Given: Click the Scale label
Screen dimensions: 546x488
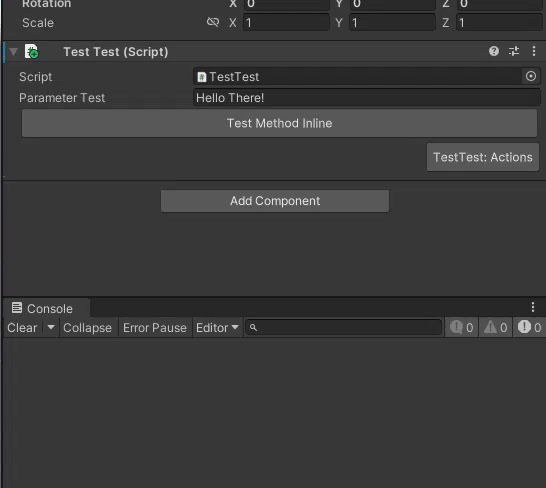Looking at the screenshot, I should click(x=38, y=23).
